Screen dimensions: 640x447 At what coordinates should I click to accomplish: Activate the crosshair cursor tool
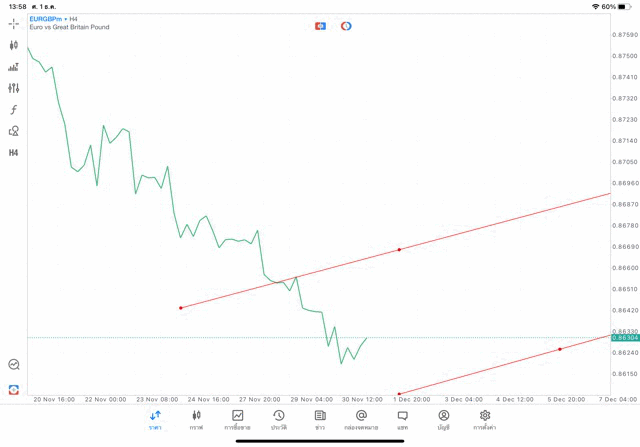(x=14, y=23)
